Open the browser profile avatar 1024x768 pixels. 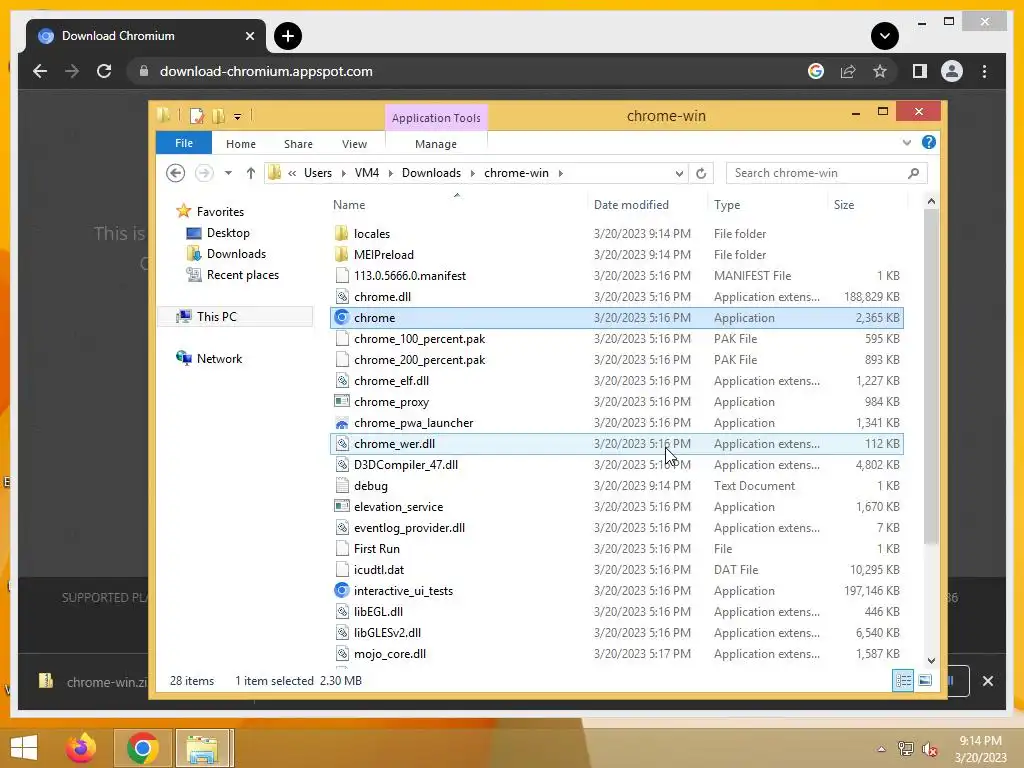coord(952,71)
